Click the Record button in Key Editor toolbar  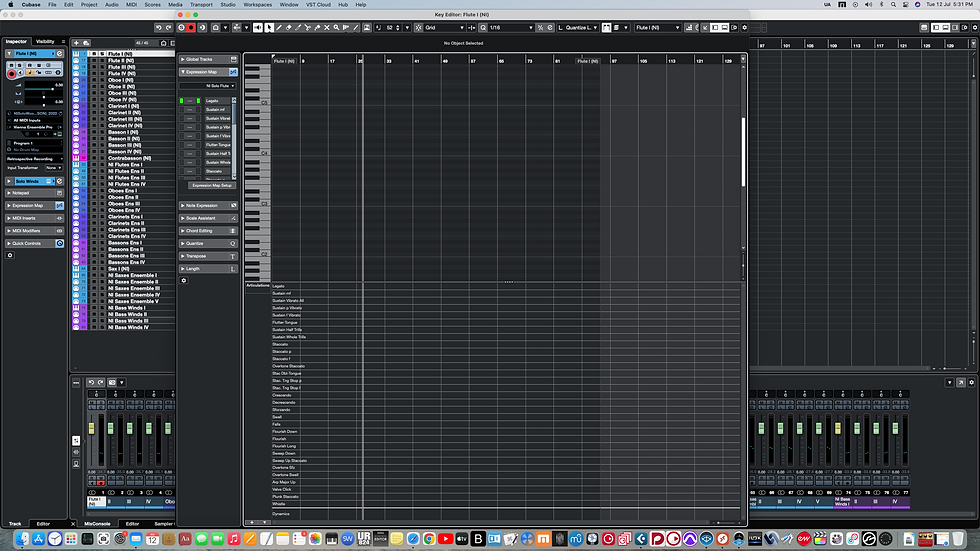click(x=191, y=27)
